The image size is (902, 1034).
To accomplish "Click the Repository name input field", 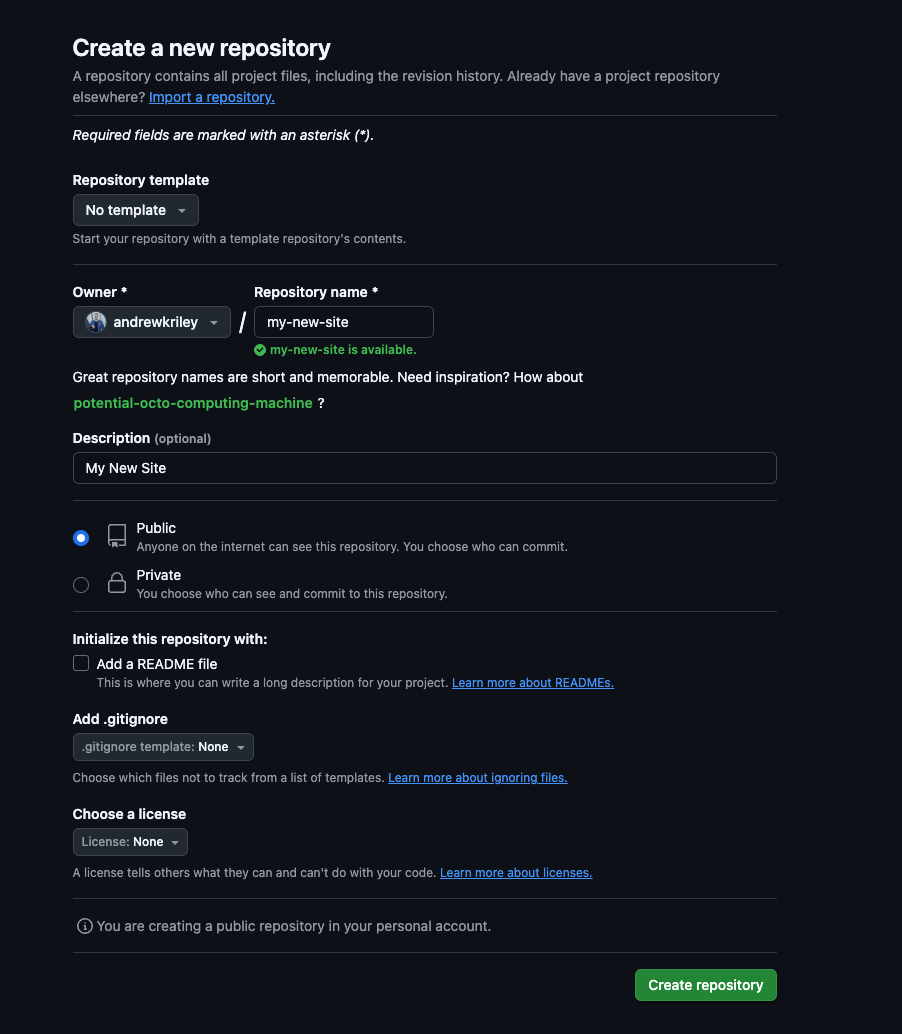I will click(x=343, y=322).
